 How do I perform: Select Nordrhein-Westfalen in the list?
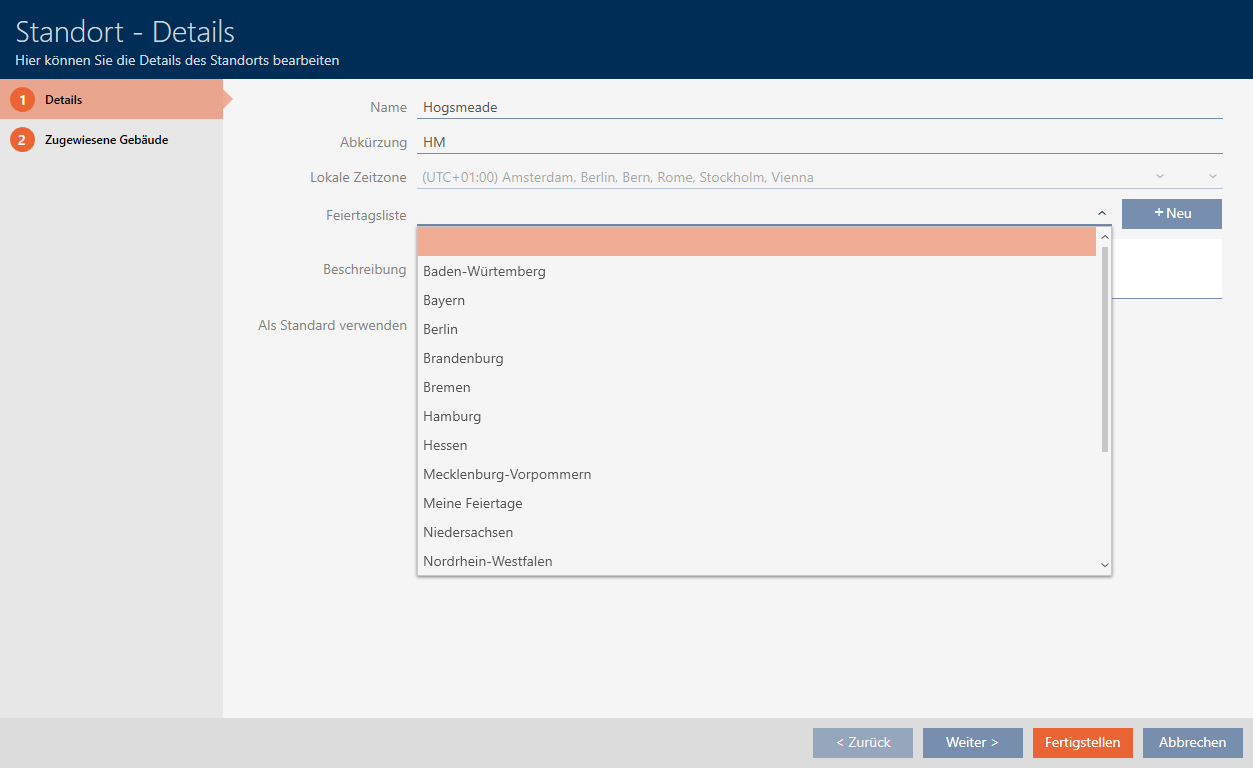pyautogui.click(x=488, y=561)
